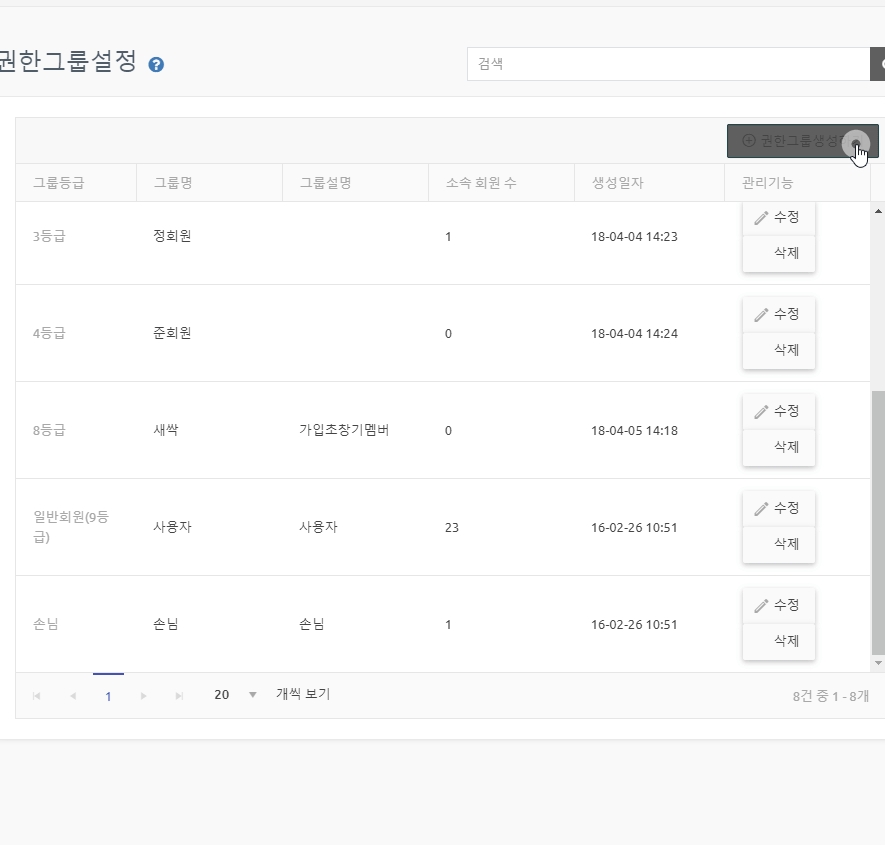
Task: Go to previous page of results
Action: (x=72, y=696)
